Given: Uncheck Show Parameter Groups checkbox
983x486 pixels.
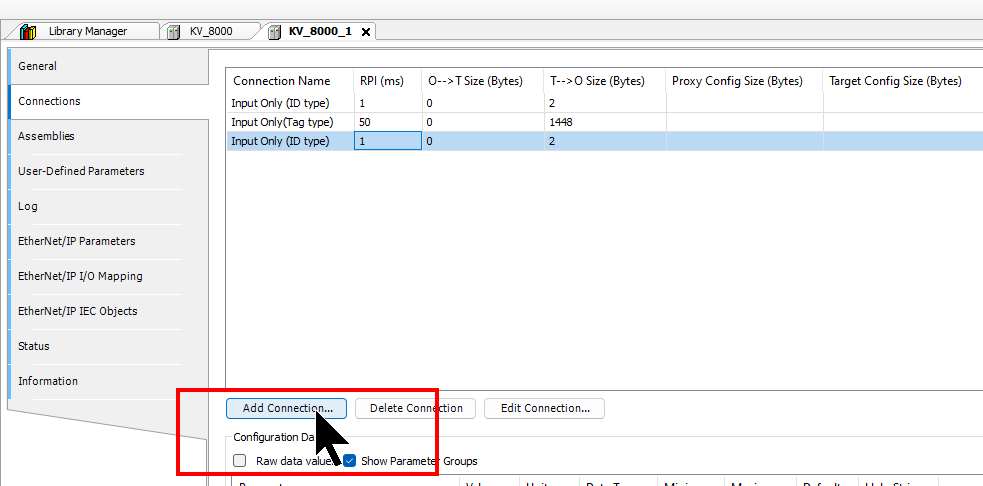Looking at the screenshot, I should pos(349,461).
